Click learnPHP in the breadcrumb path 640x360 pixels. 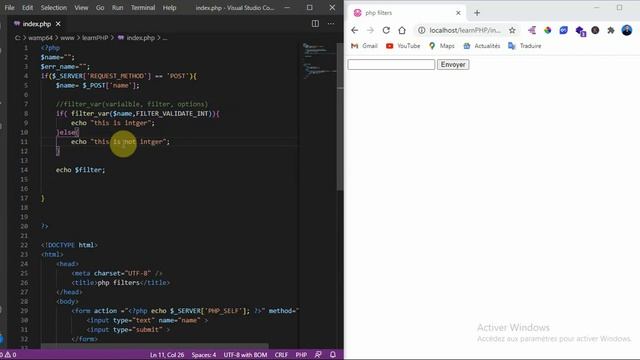[95, 38]
